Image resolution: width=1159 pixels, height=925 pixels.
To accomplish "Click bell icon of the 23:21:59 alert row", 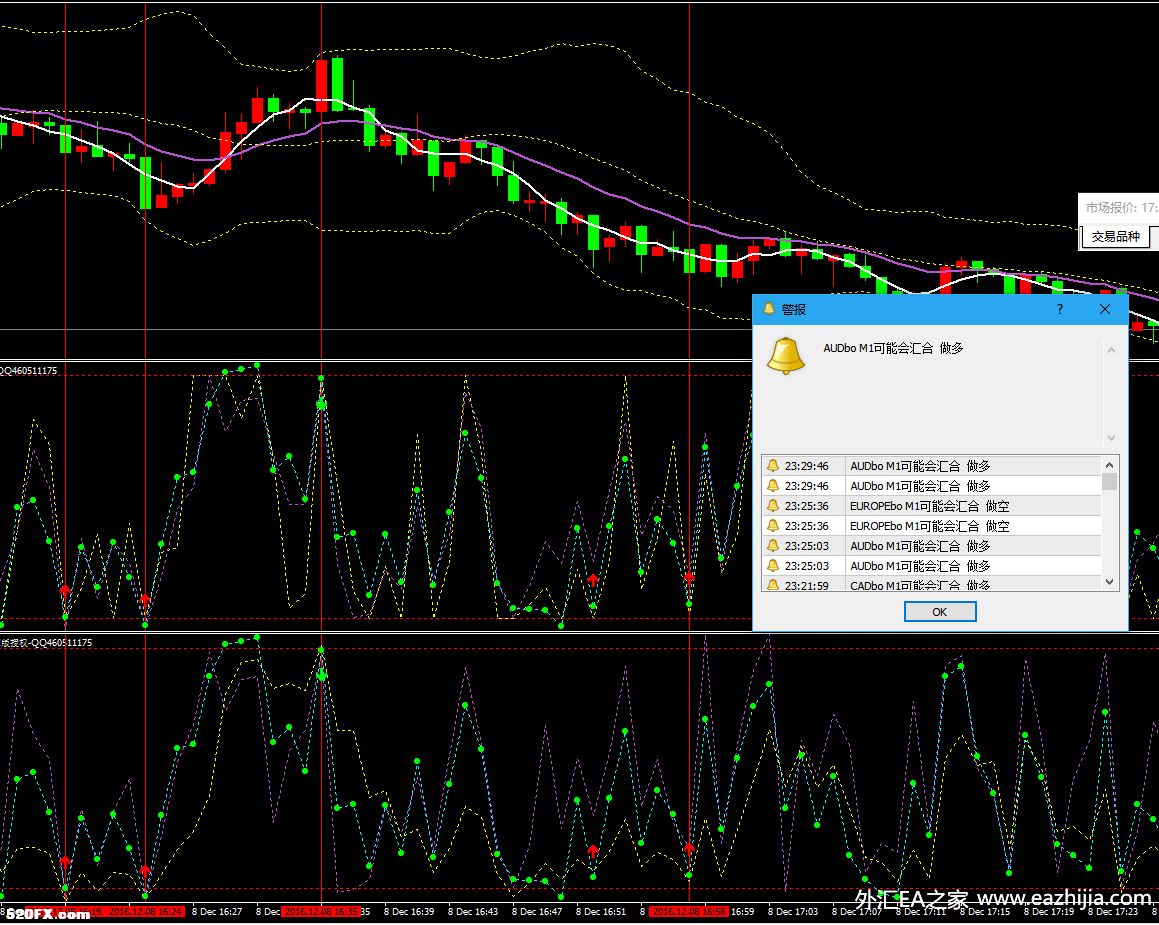I will pos(773,585).
